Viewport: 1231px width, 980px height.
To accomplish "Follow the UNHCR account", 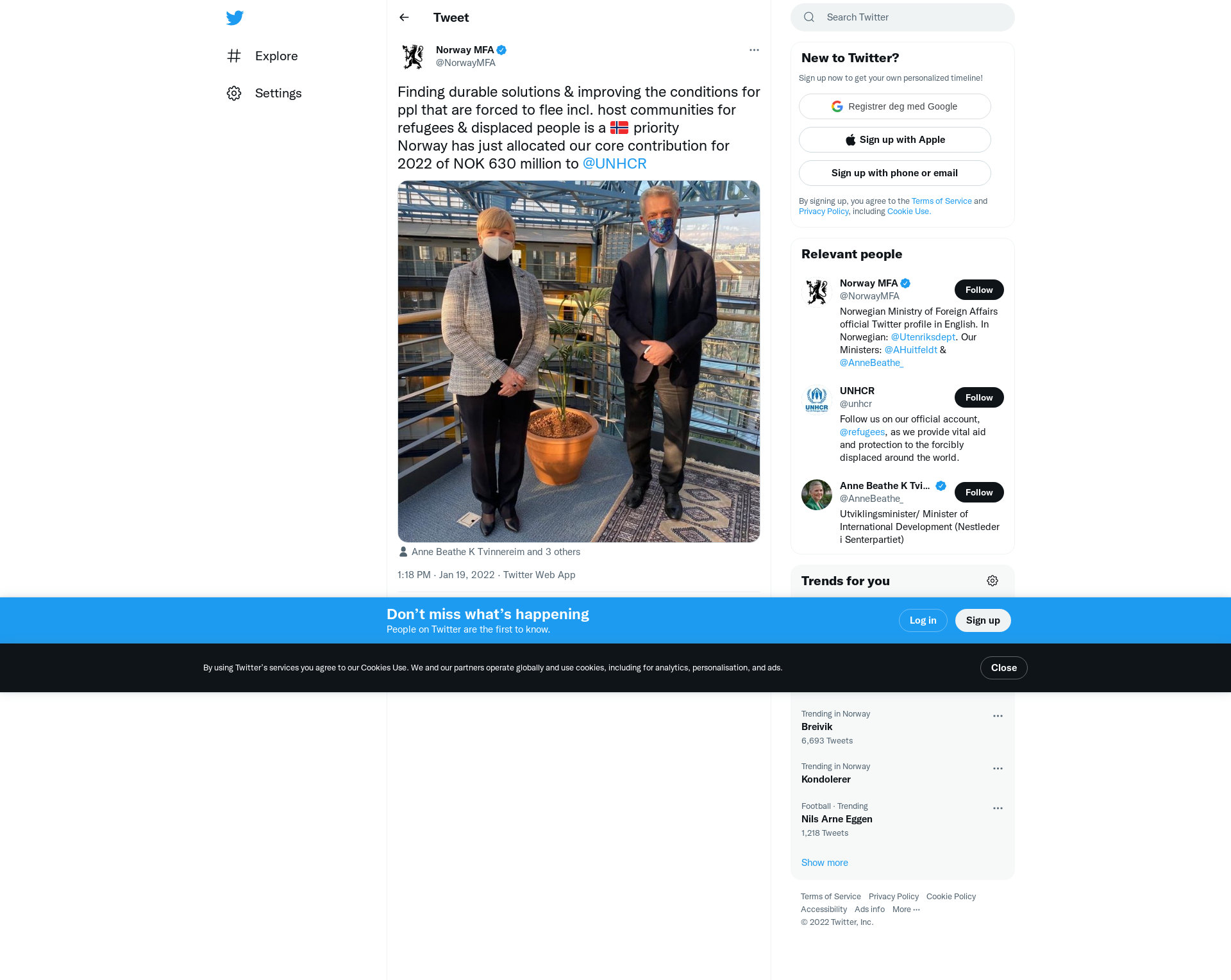I will tap(979, 397).
